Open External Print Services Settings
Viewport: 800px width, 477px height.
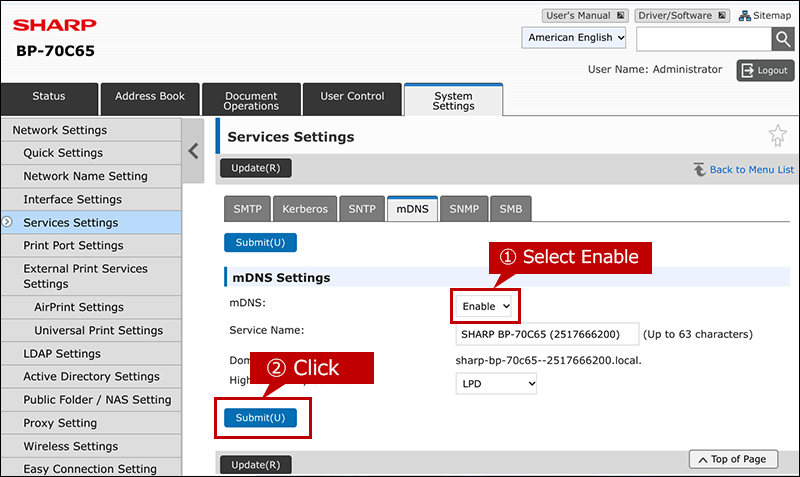coord(91,276)
